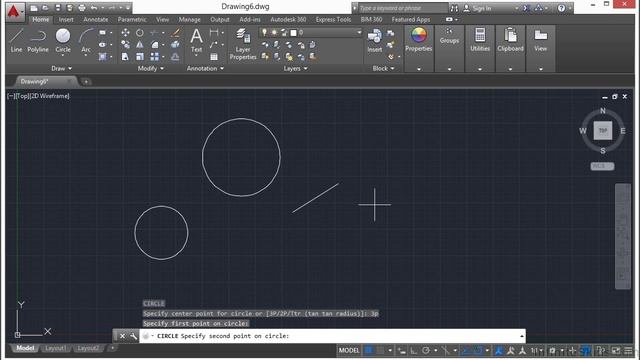Image resolution: width=640 pixels, height=360 pixels.
Task: Expand the Modify panel
Action: tap(151, 69)
